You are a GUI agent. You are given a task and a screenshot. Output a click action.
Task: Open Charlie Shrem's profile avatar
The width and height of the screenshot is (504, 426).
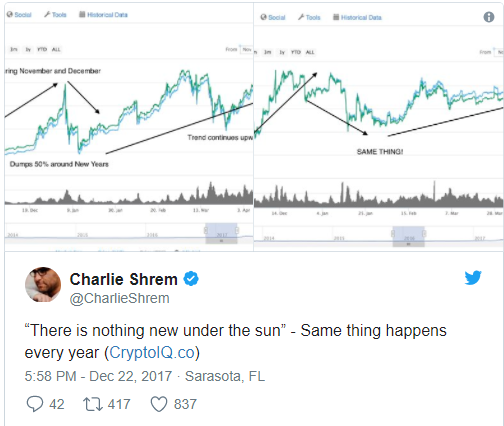coord(43,284)
